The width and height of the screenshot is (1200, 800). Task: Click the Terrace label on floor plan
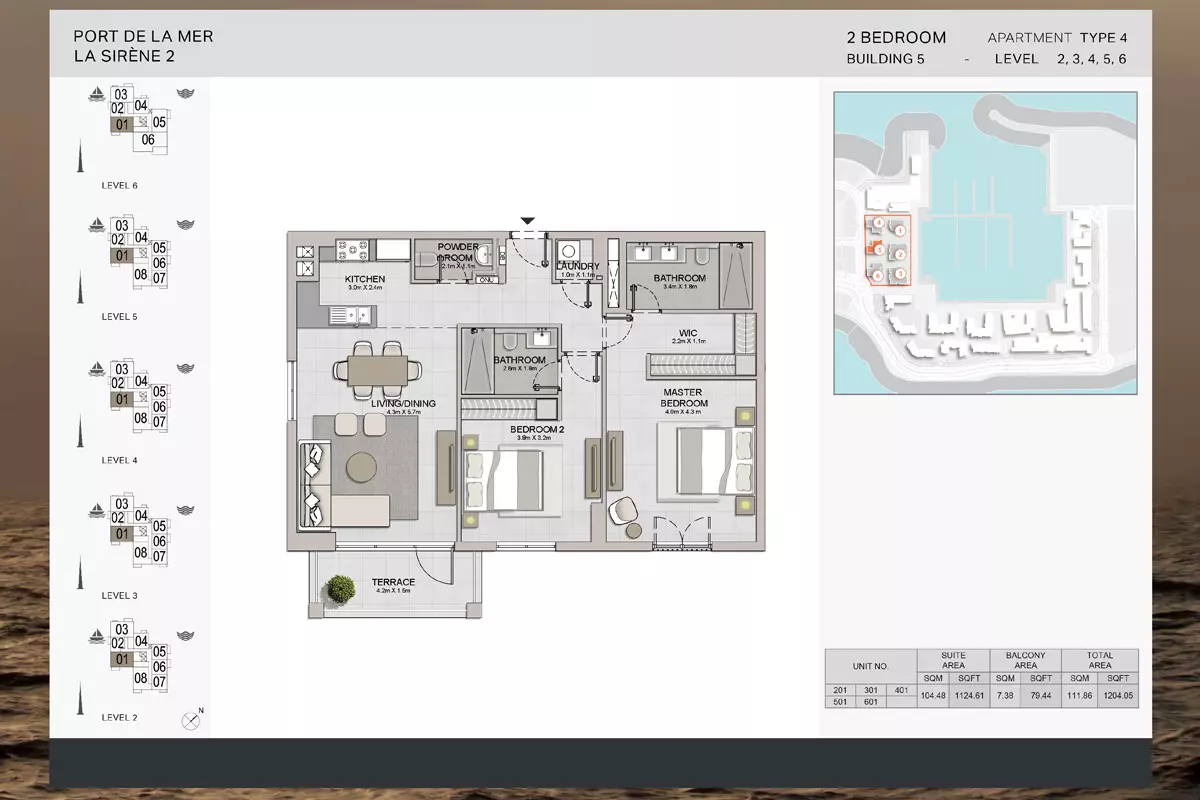point(393,582)
